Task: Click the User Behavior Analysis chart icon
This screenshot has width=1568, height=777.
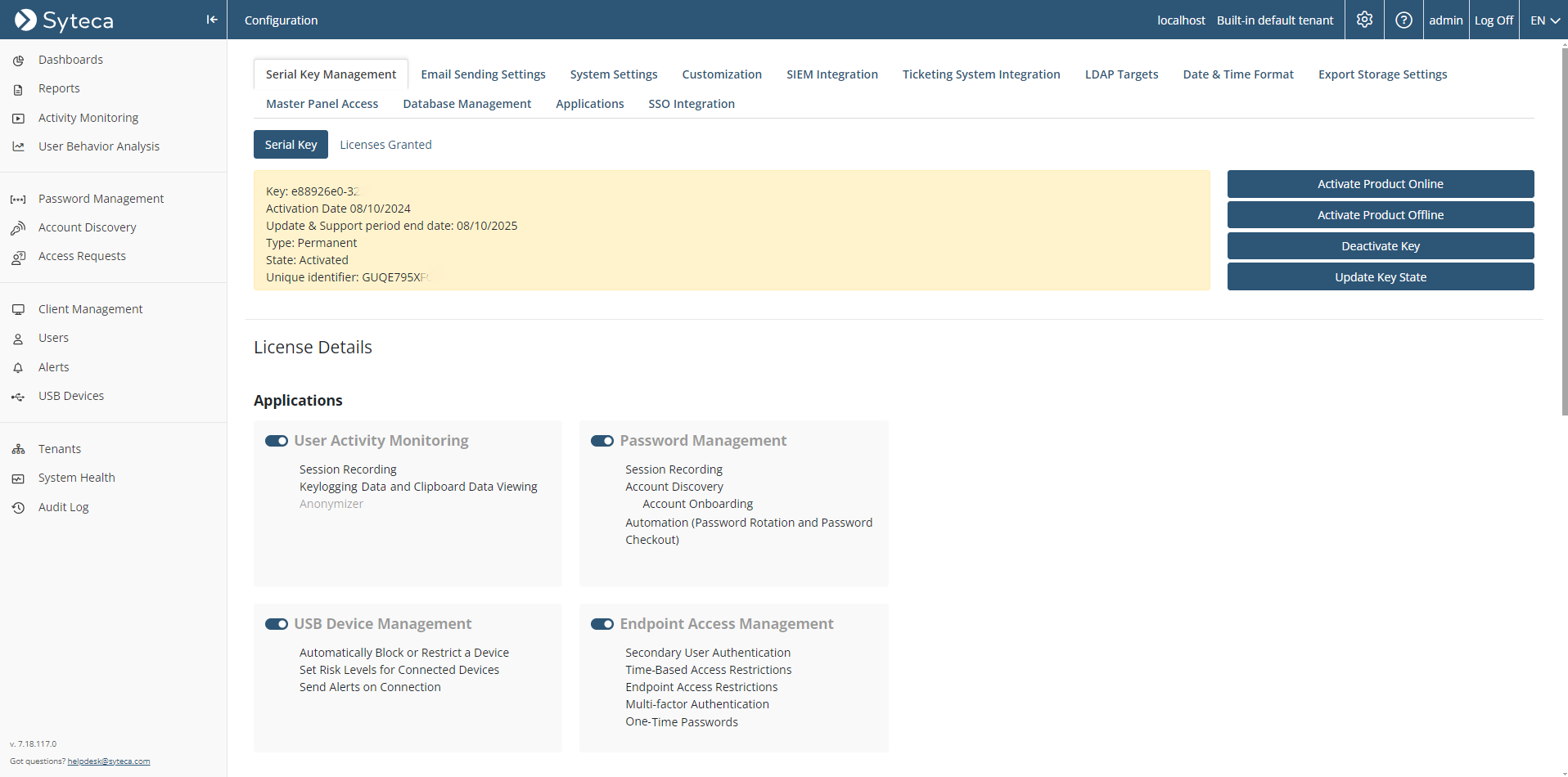Action: (18, 146)
